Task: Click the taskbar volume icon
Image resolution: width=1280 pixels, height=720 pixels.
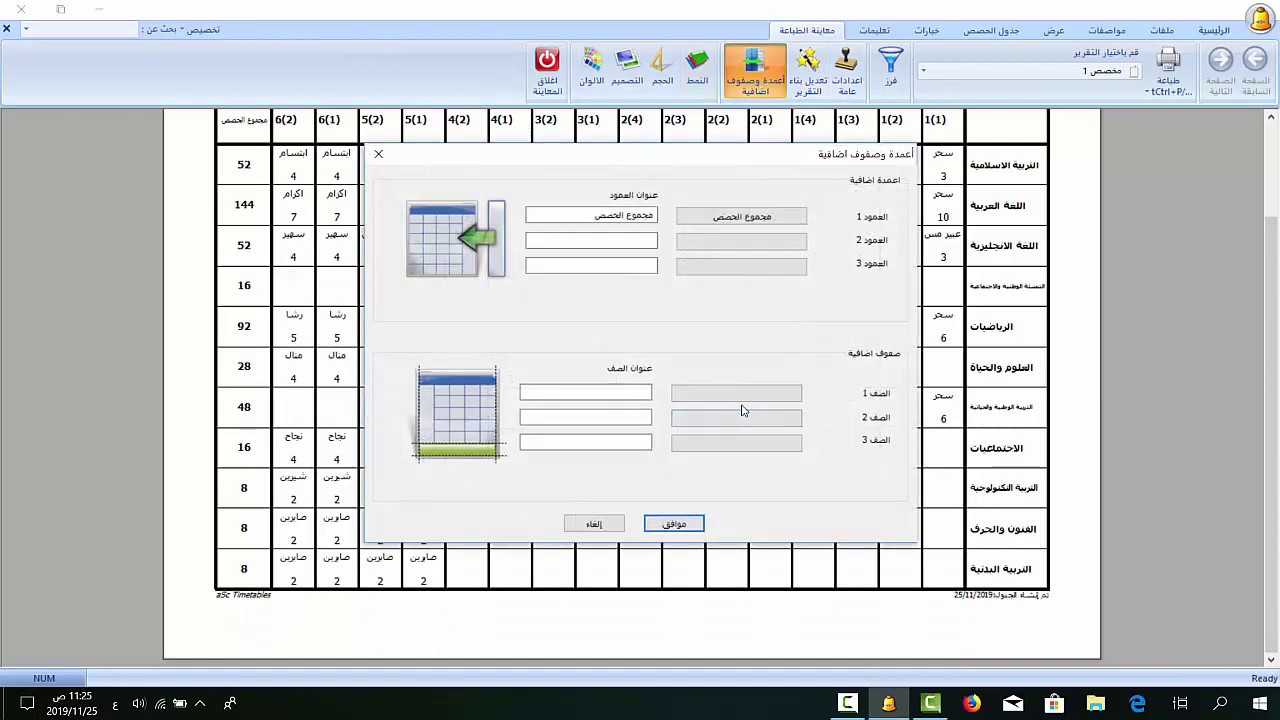Action: (x=139, y=703)
